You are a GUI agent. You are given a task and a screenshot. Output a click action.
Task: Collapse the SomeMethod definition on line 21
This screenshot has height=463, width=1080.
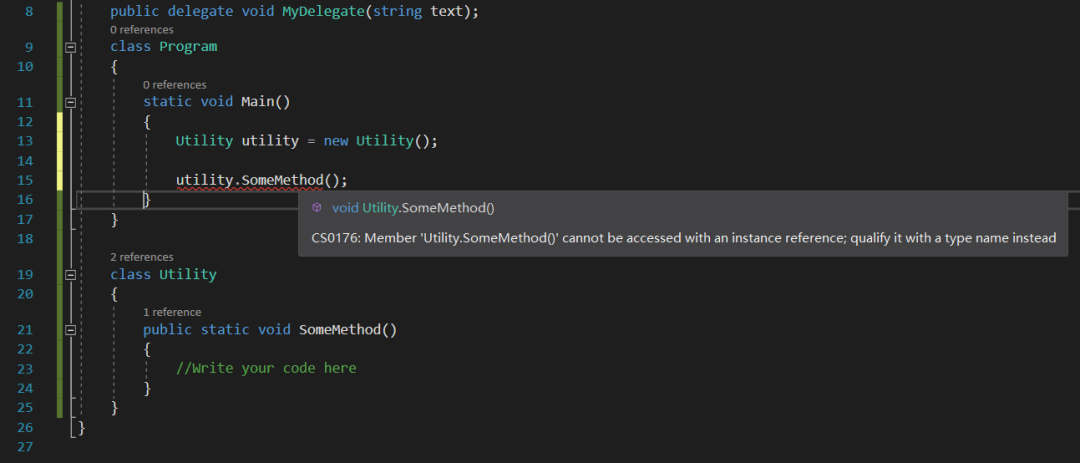click(x=70, y=329)
